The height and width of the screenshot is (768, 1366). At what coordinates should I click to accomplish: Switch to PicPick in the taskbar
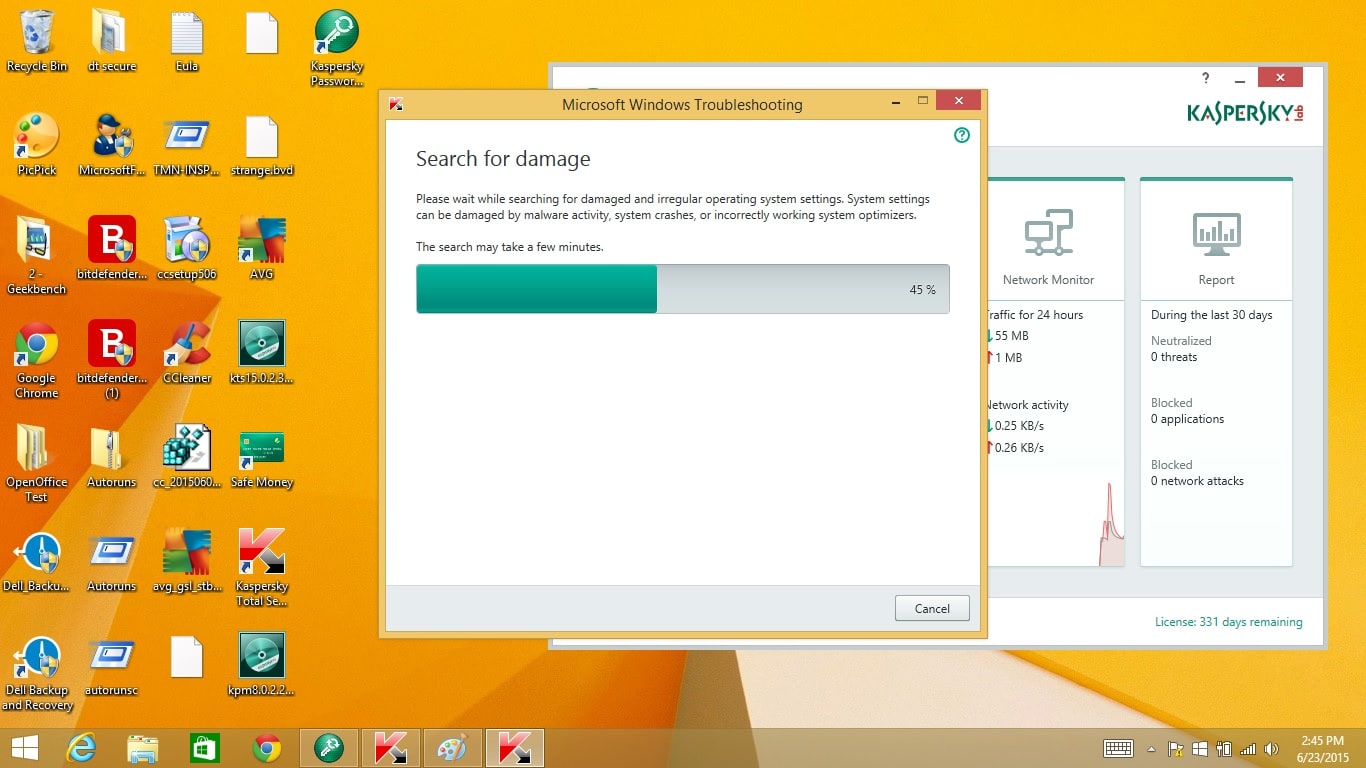(x=452, y=748)
